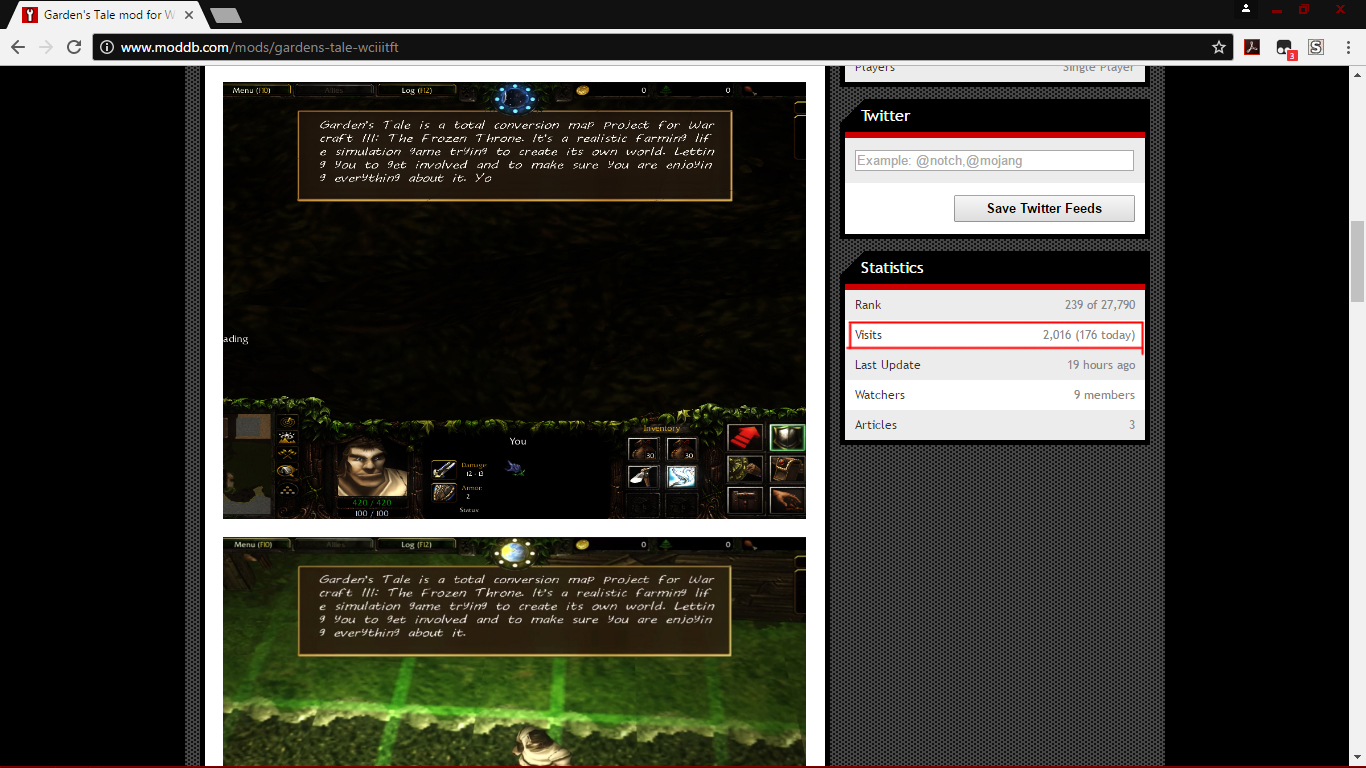Viewport: 1366px width, 768px height.
Task: Click the browser forward arrow
Action: (x=46, y=47)
